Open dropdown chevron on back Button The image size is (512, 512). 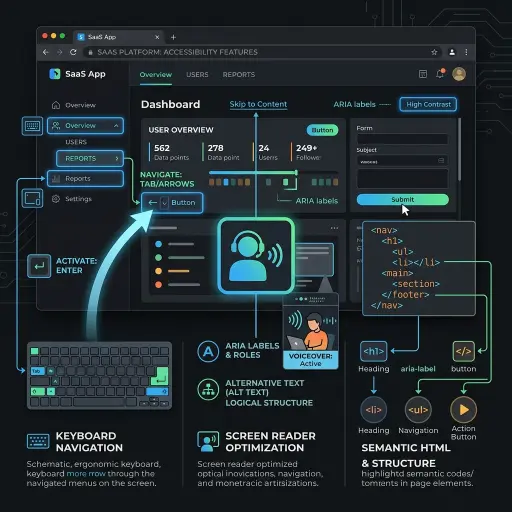tap(164, 203)
